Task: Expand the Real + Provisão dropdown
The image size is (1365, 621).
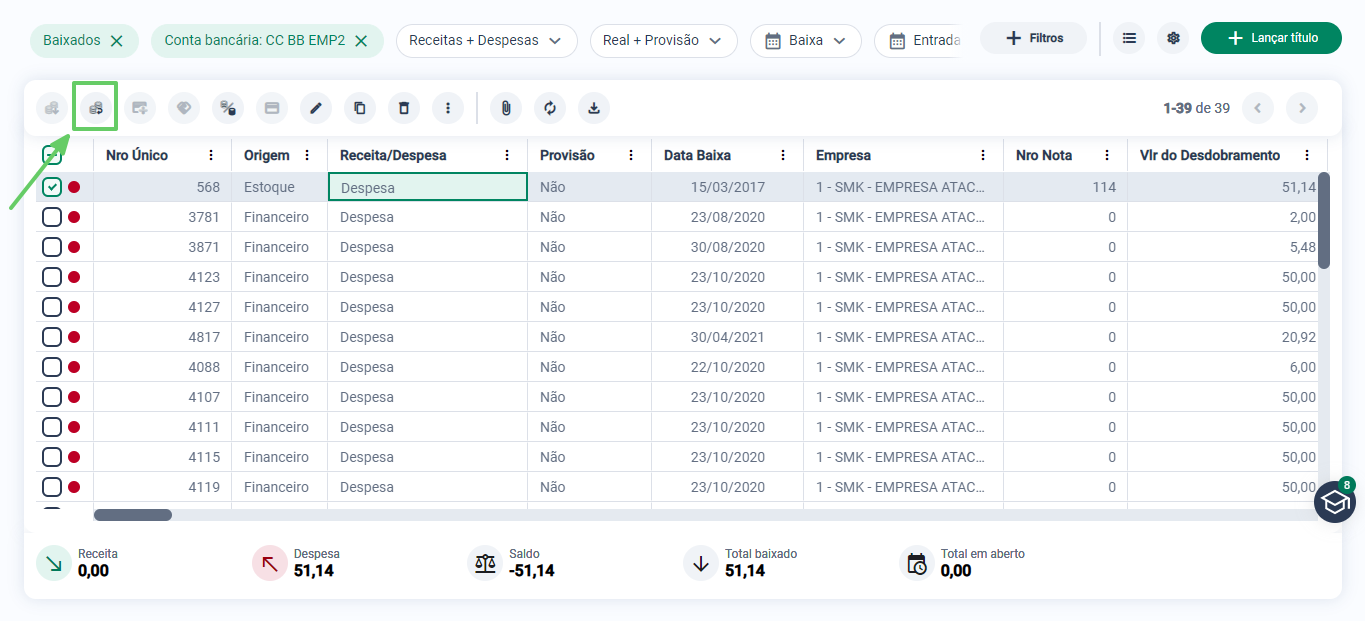Action: pyautogui.click(x=664, y=41)
